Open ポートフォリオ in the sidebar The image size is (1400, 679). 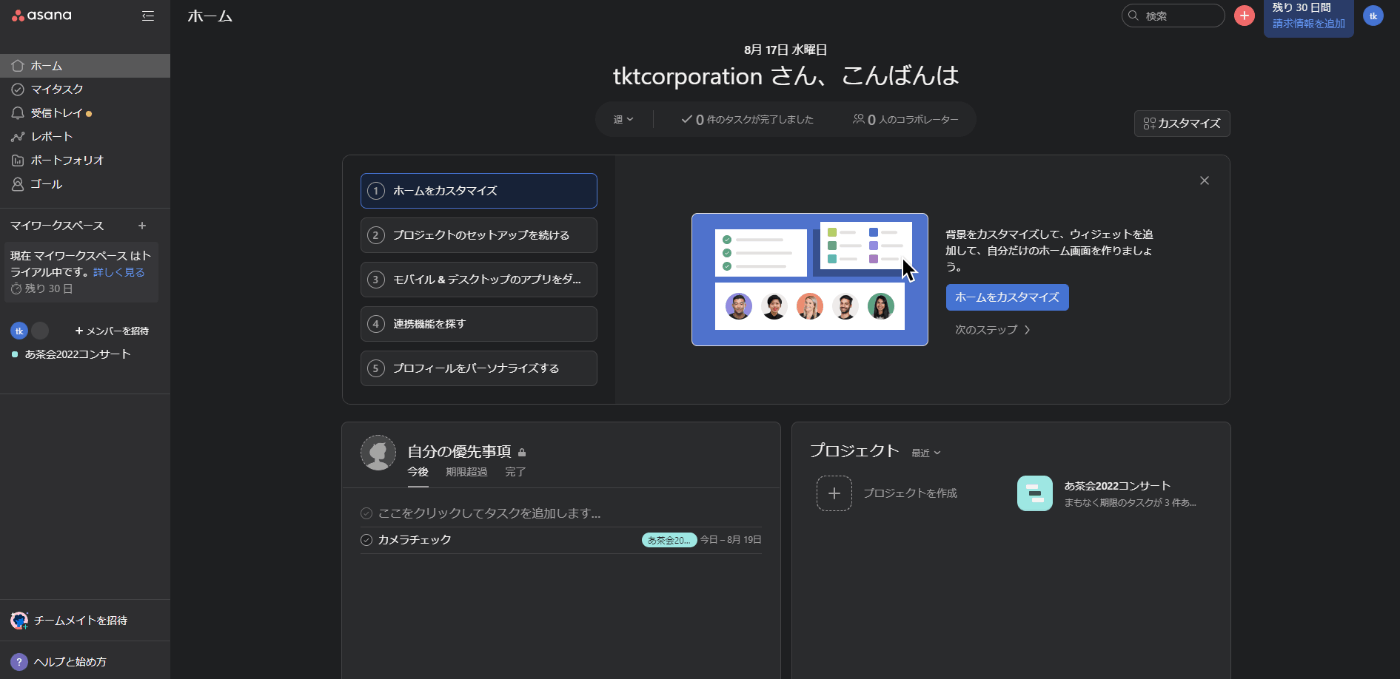coord(85,160)
